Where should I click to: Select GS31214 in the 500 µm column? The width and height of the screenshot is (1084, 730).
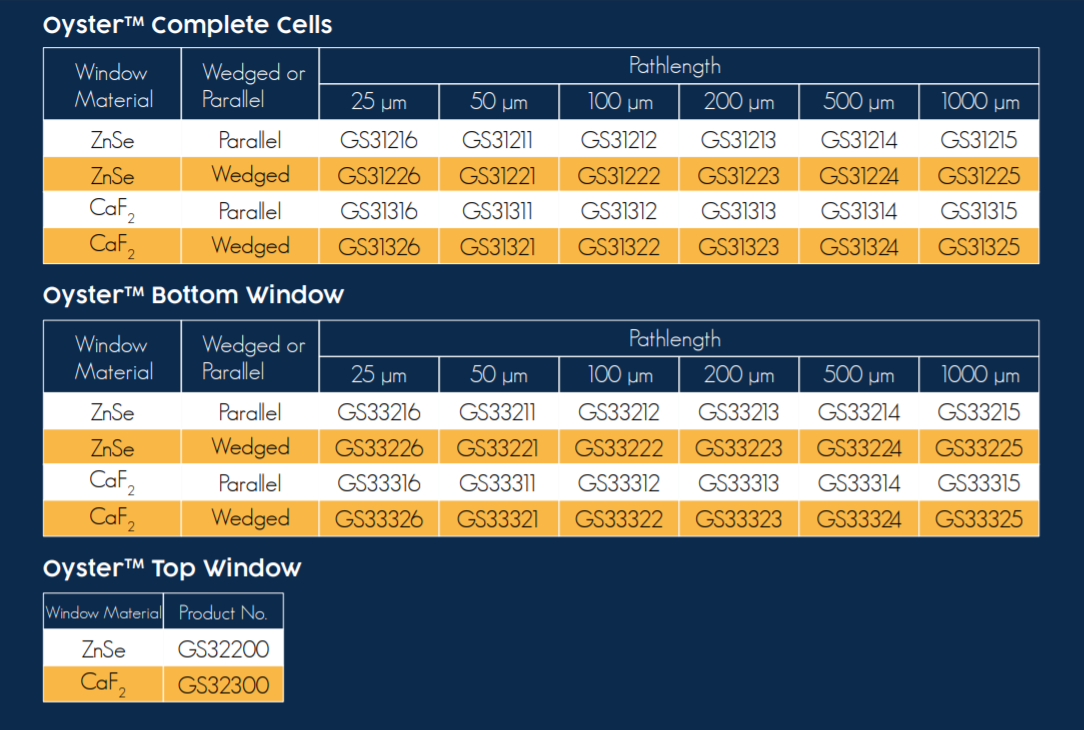click(859, 140)
